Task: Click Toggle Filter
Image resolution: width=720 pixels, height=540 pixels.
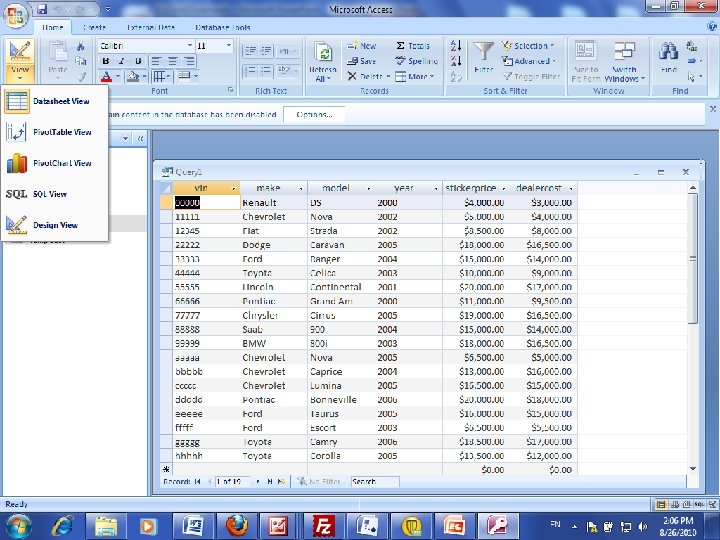Action: click(531, 77)
